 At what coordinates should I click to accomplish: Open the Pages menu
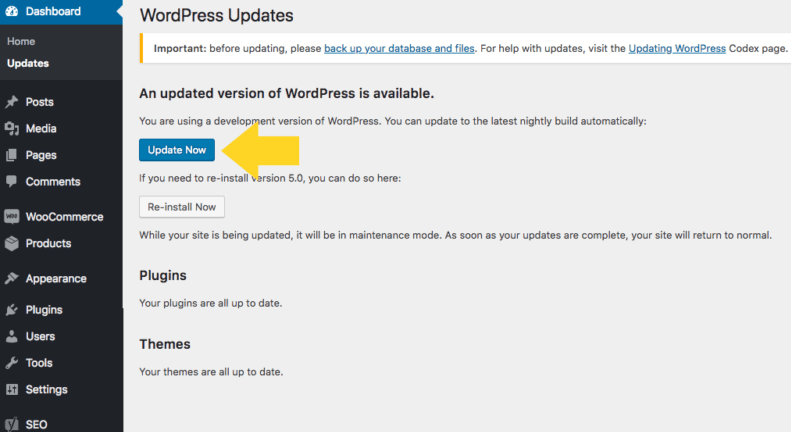41,155
